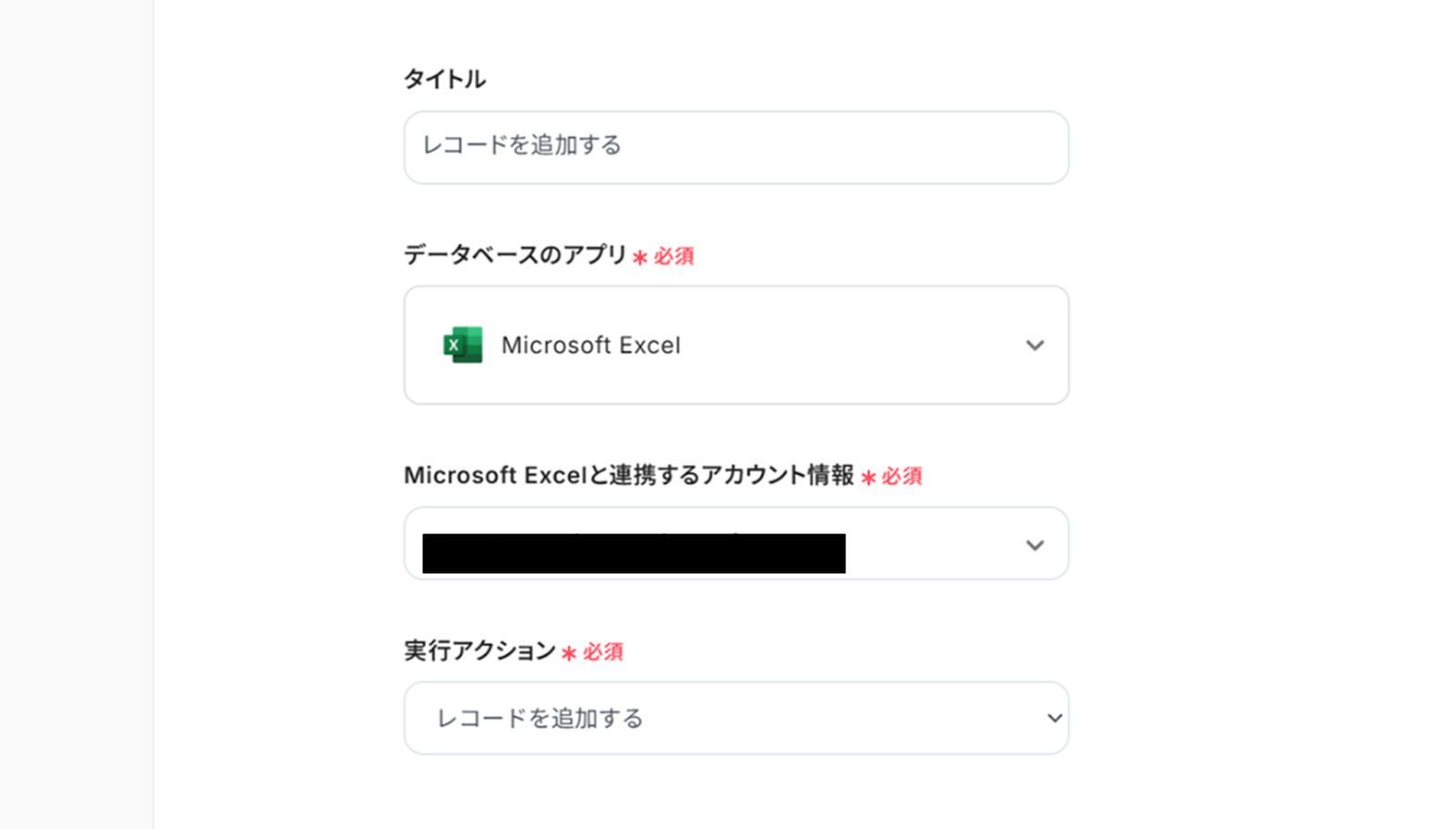
Task: Click the blacked-out account name
Action: [x=633, y=553]
